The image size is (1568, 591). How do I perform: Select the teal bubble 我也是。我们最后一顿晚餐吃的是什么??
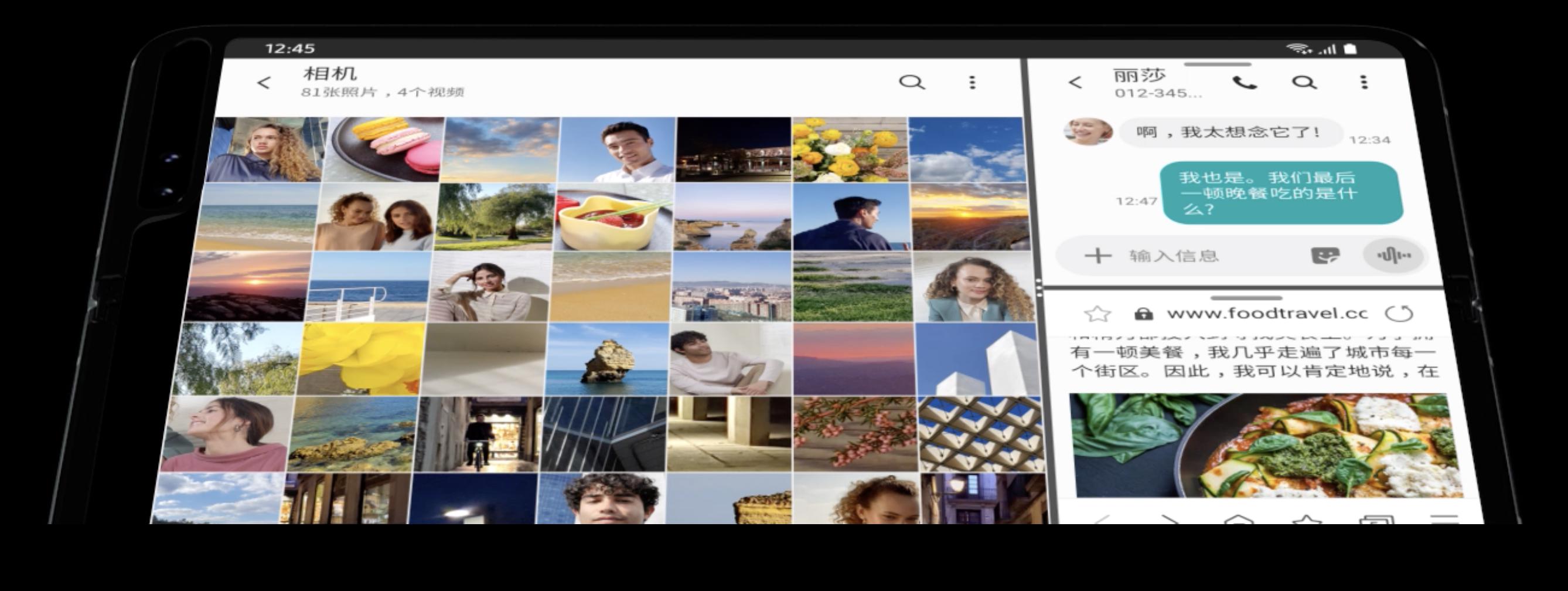pos(1281,193)
